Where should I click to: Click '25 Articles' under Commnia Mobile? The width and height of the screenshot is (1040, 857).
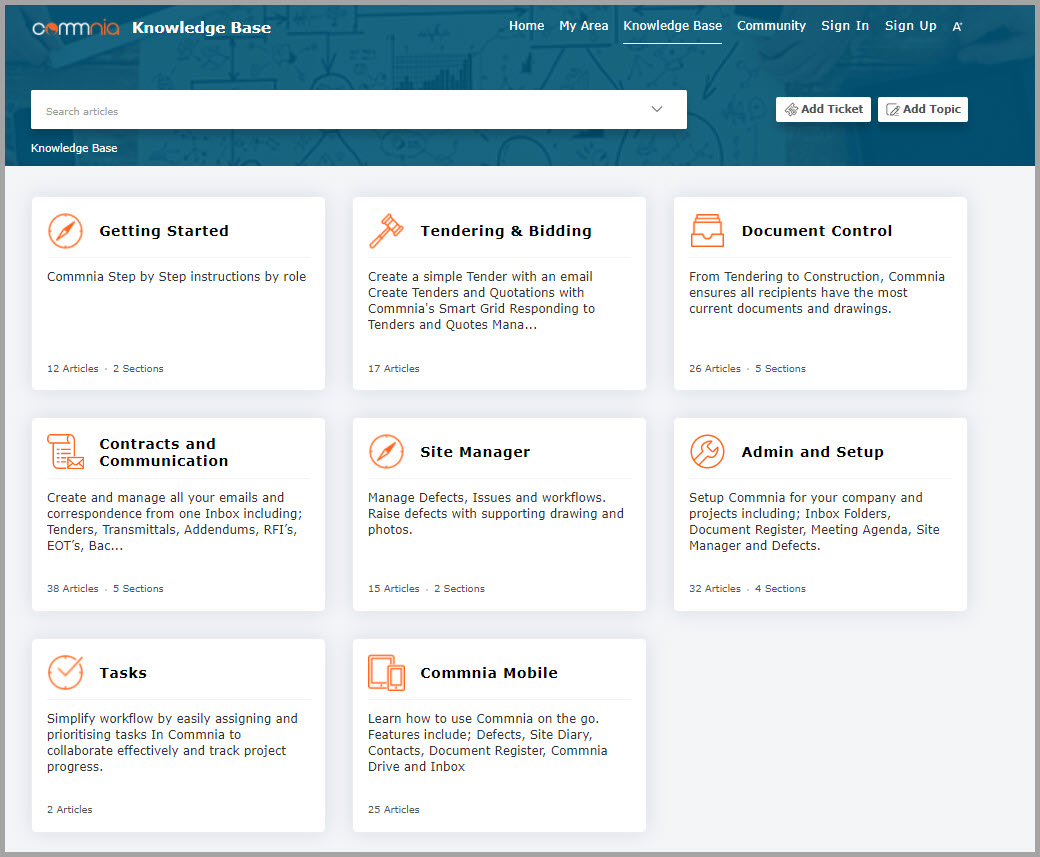pyautogui.click(x=394, y=810)
